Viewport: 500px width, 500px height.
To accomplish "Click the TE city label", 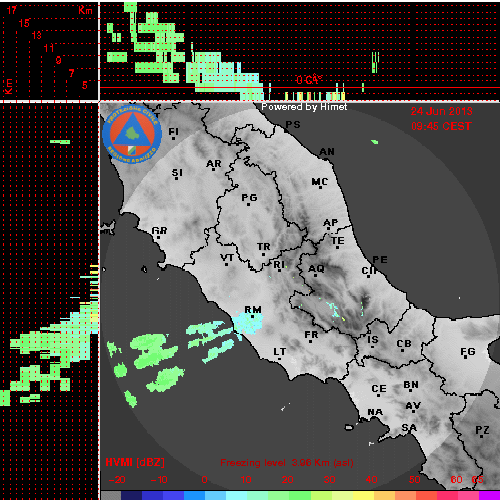I will click(x=338, y=241).
